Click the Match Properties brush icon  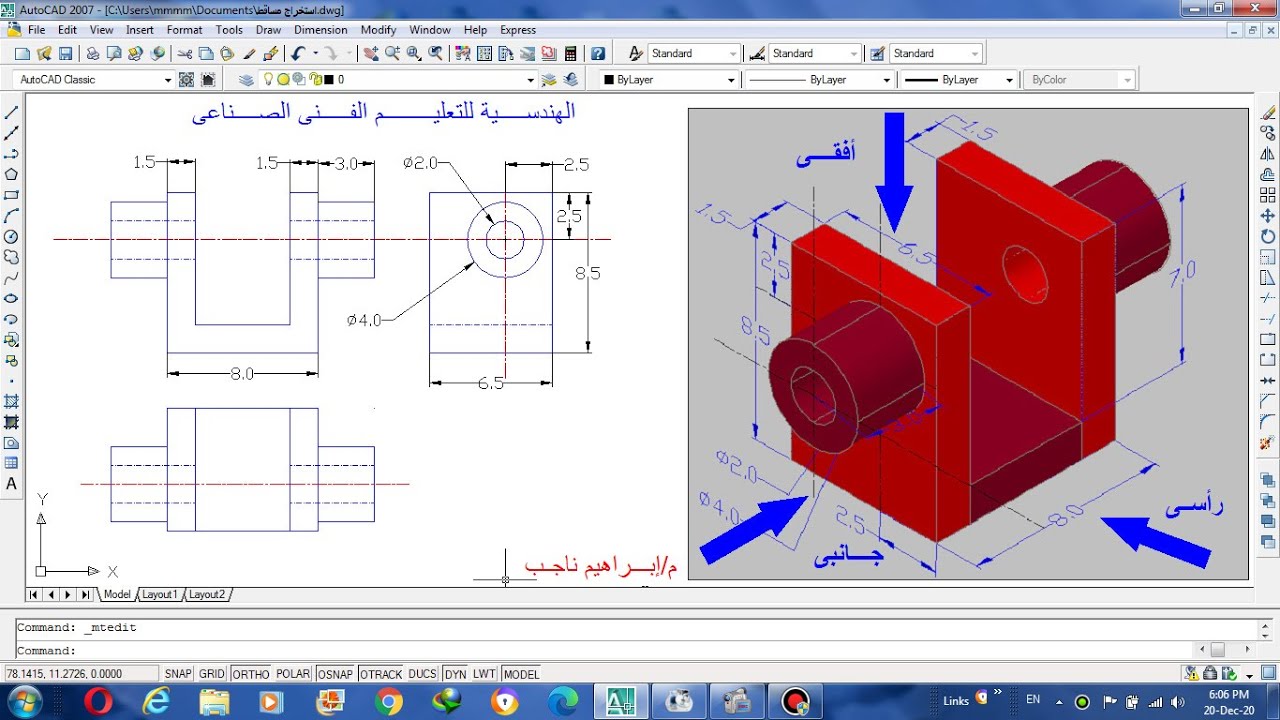(x=250, y=53)
